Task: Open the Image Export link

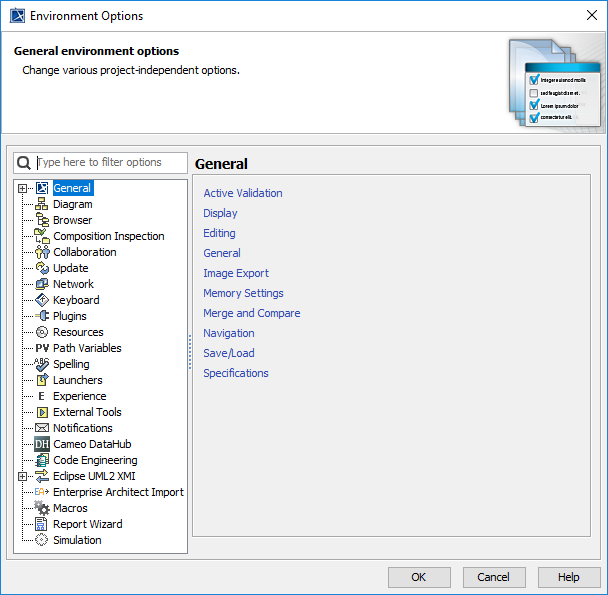Action: 236,273
